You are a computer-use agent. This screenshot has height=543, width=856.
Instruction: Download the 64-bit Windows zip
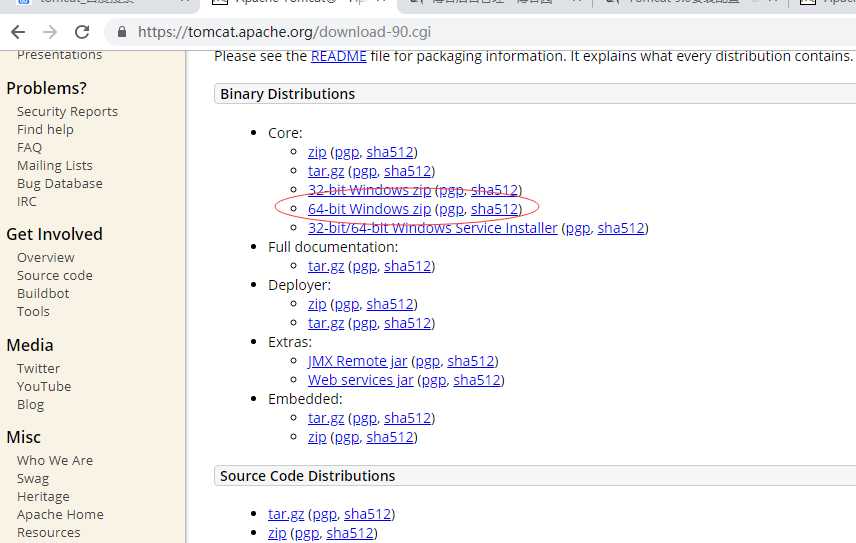pos(370,209)
